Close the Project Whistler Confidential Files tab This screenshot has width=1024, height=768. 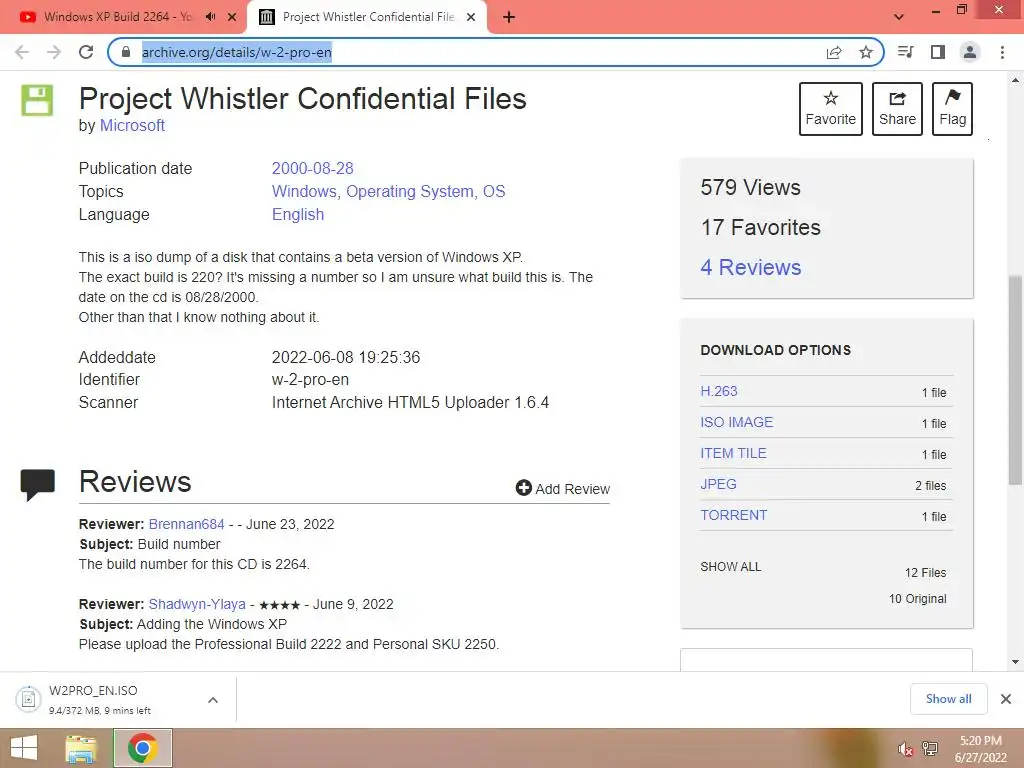coord(471,17)
